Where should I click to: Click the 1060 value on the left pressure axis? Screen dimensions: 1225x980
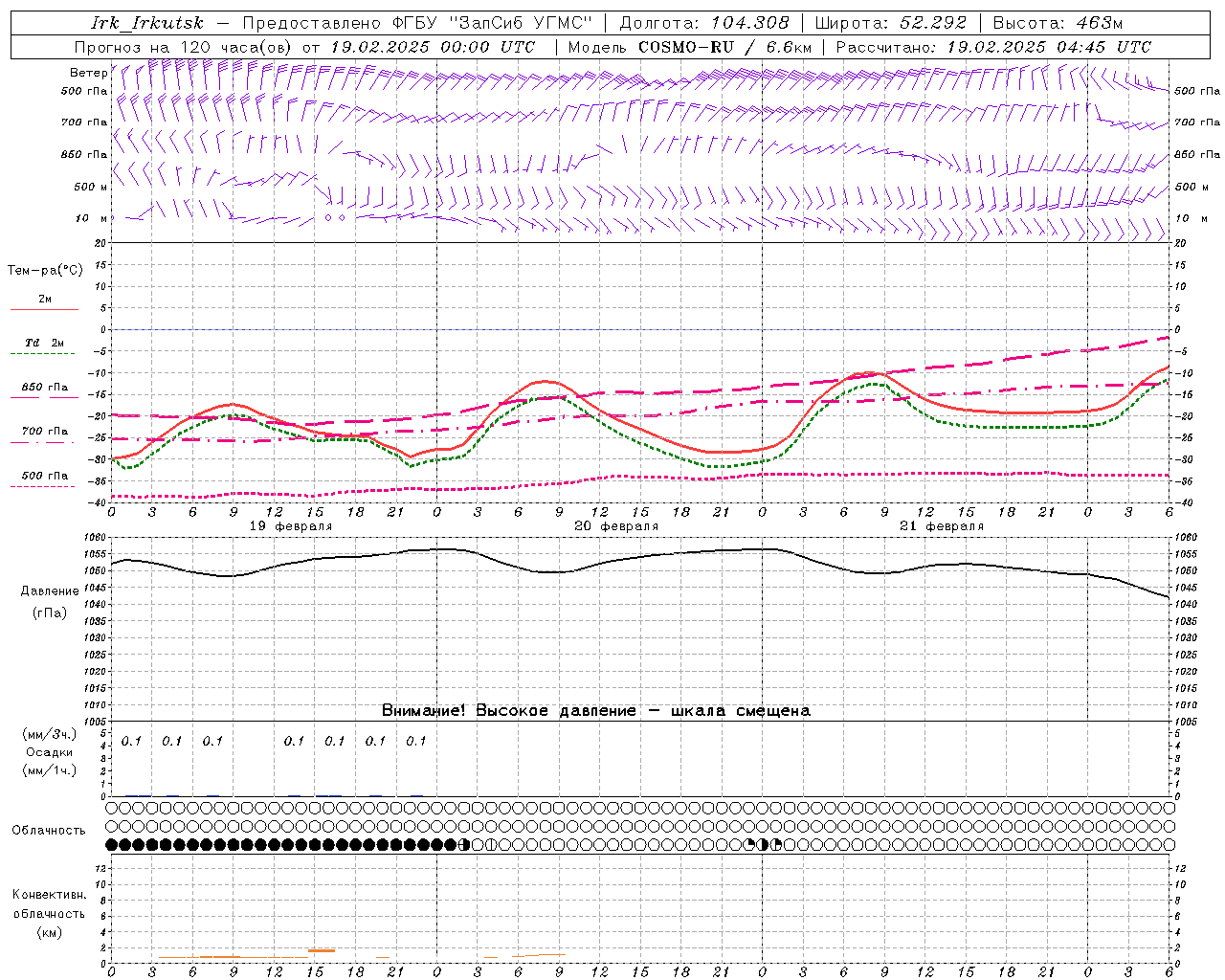(97, 538)
